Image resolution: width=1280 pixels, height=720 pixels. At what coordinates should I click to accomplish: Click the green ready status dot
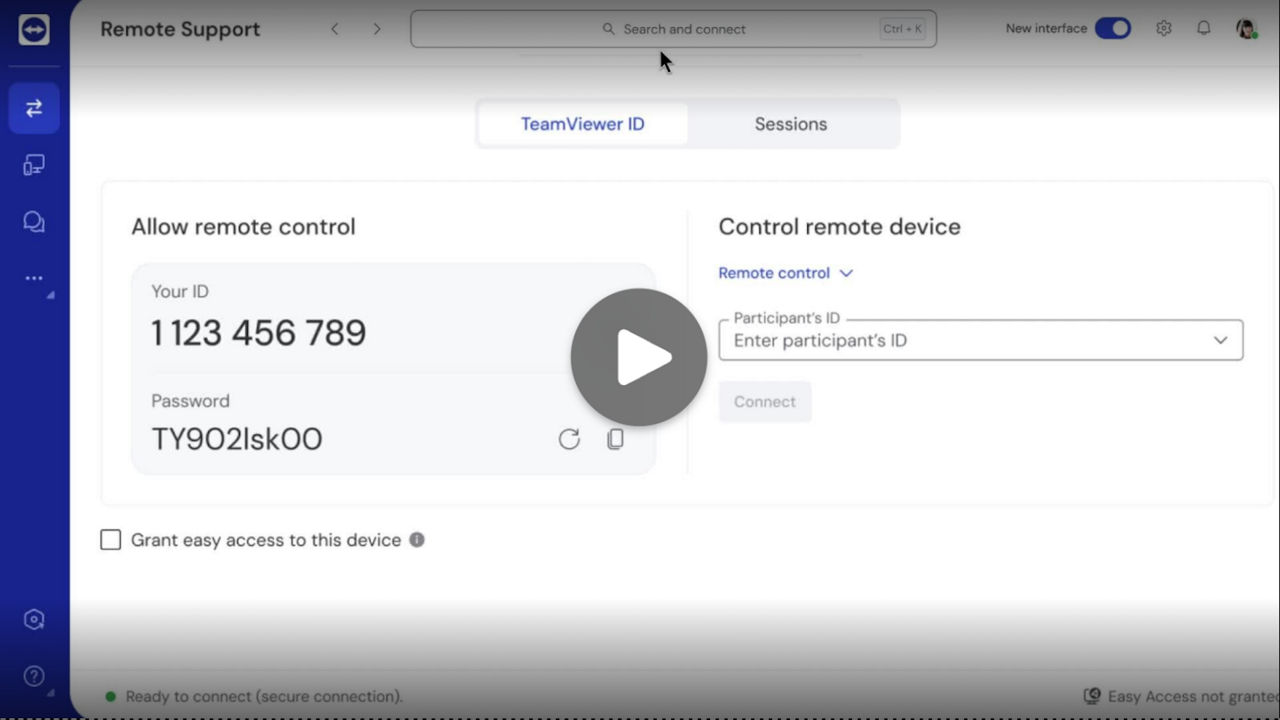click(x=111, y=696)
